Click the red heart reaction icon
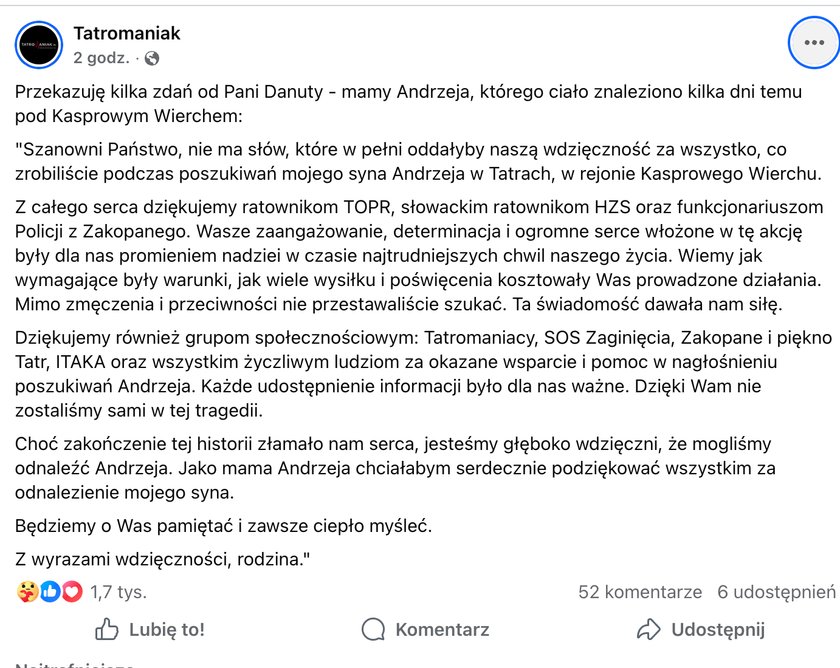 pyautogui.click(x=71, y=592)
